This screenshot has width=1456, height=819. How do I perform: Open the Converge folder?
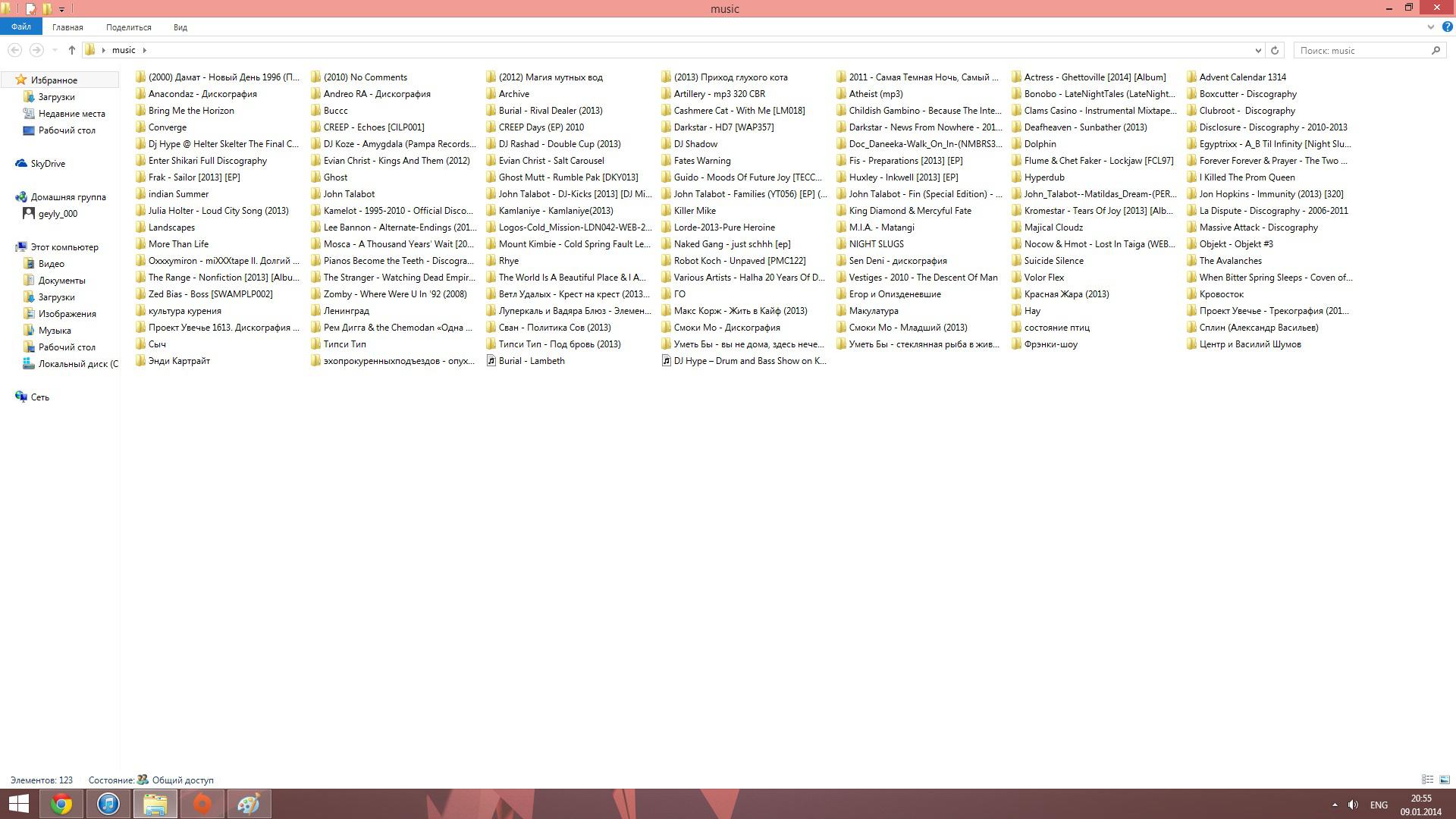tap(161, 127)
